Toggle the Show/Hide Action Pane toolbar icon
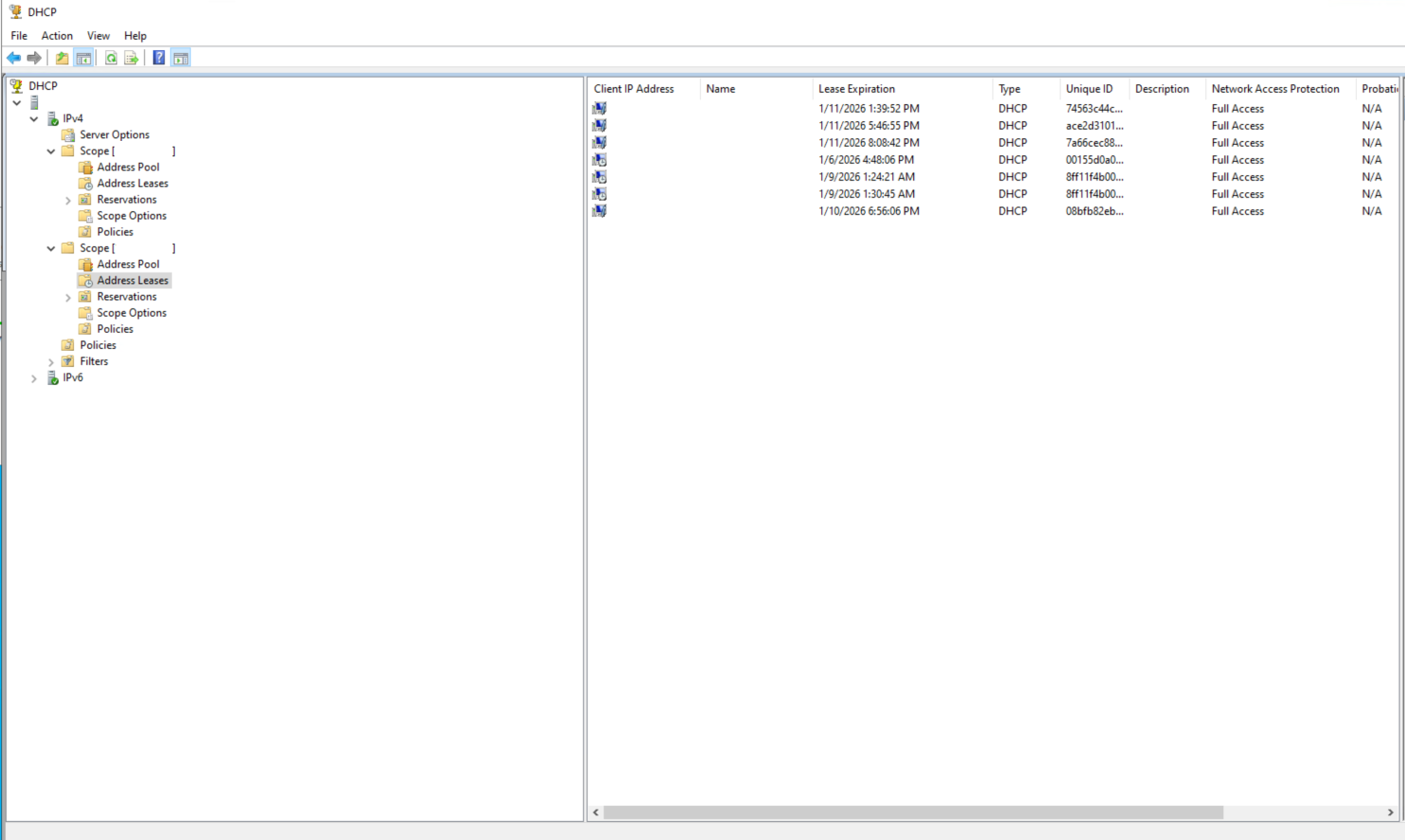Image resolution: width=1405 pixels, height=840 pixels. click(x=180, y=58)
